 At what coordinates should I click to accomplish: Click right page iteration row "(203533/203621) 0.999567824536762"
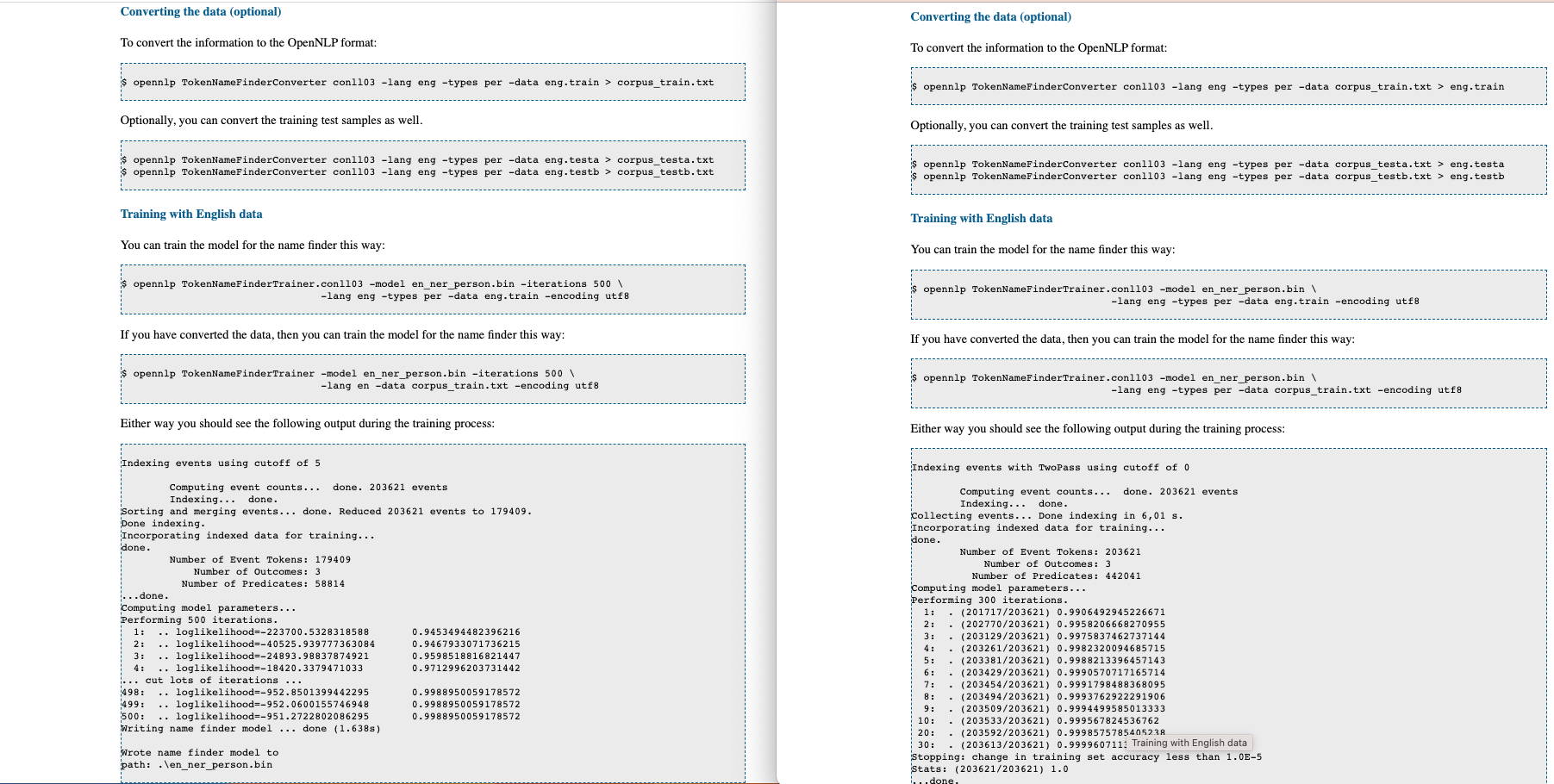click(x=1060, y=721)
